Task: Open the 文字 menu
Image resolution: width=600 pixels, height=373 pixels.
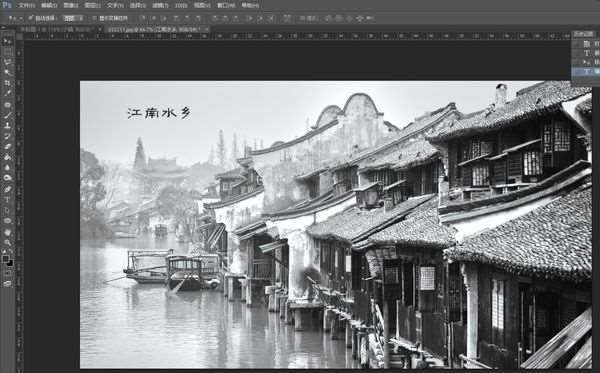Action: (115, 5)
